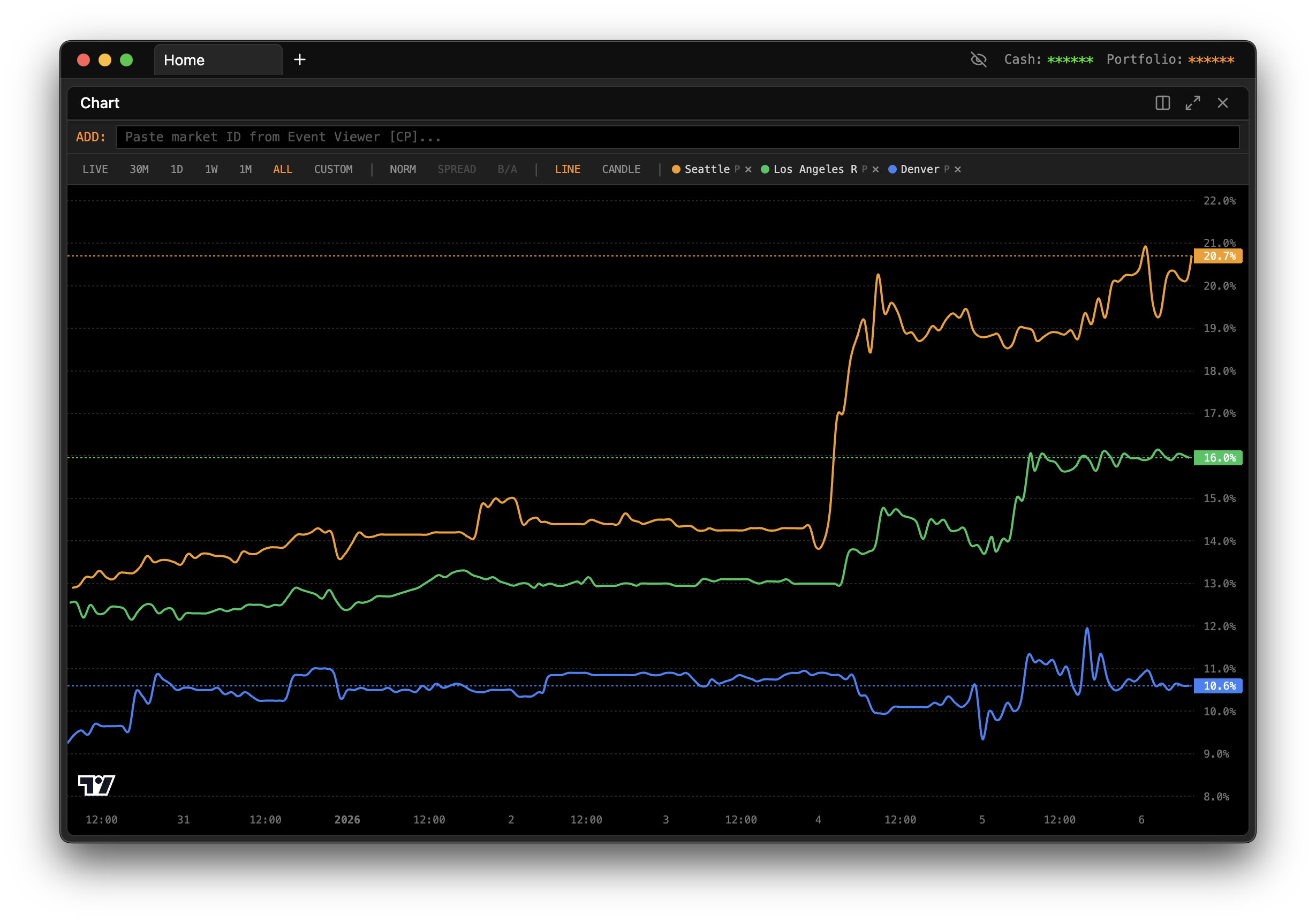Open a new tab with plus icon

[x=299, y=59]
